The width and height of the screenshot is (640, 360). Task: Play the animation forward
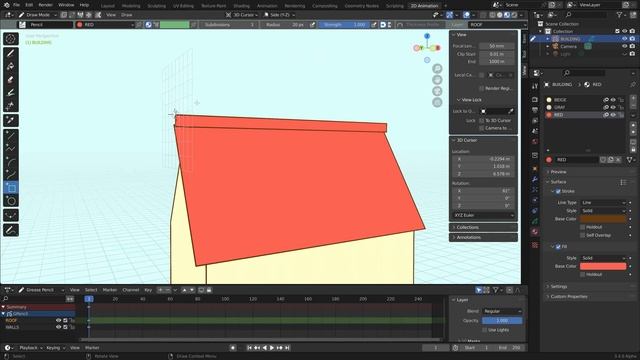coord(272,348)
